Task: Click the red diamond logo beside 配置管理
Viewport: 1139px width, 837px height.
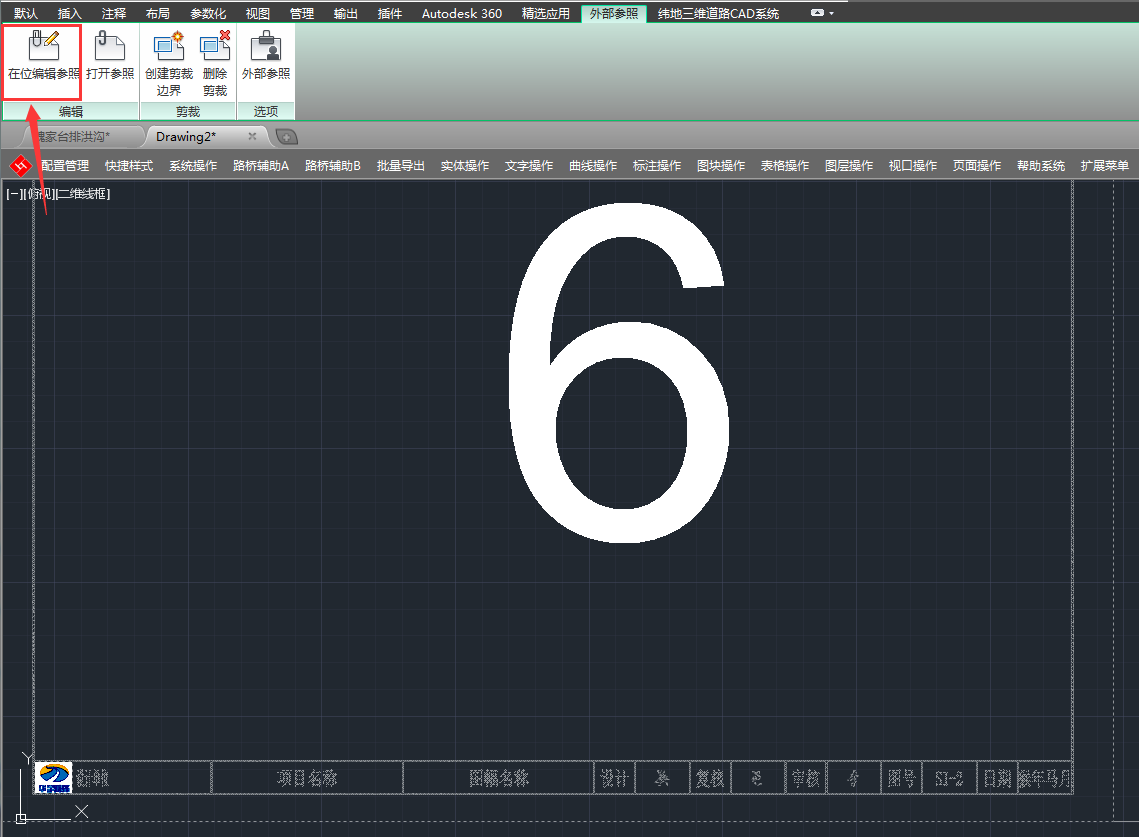Action: click(x=20, y=166)
